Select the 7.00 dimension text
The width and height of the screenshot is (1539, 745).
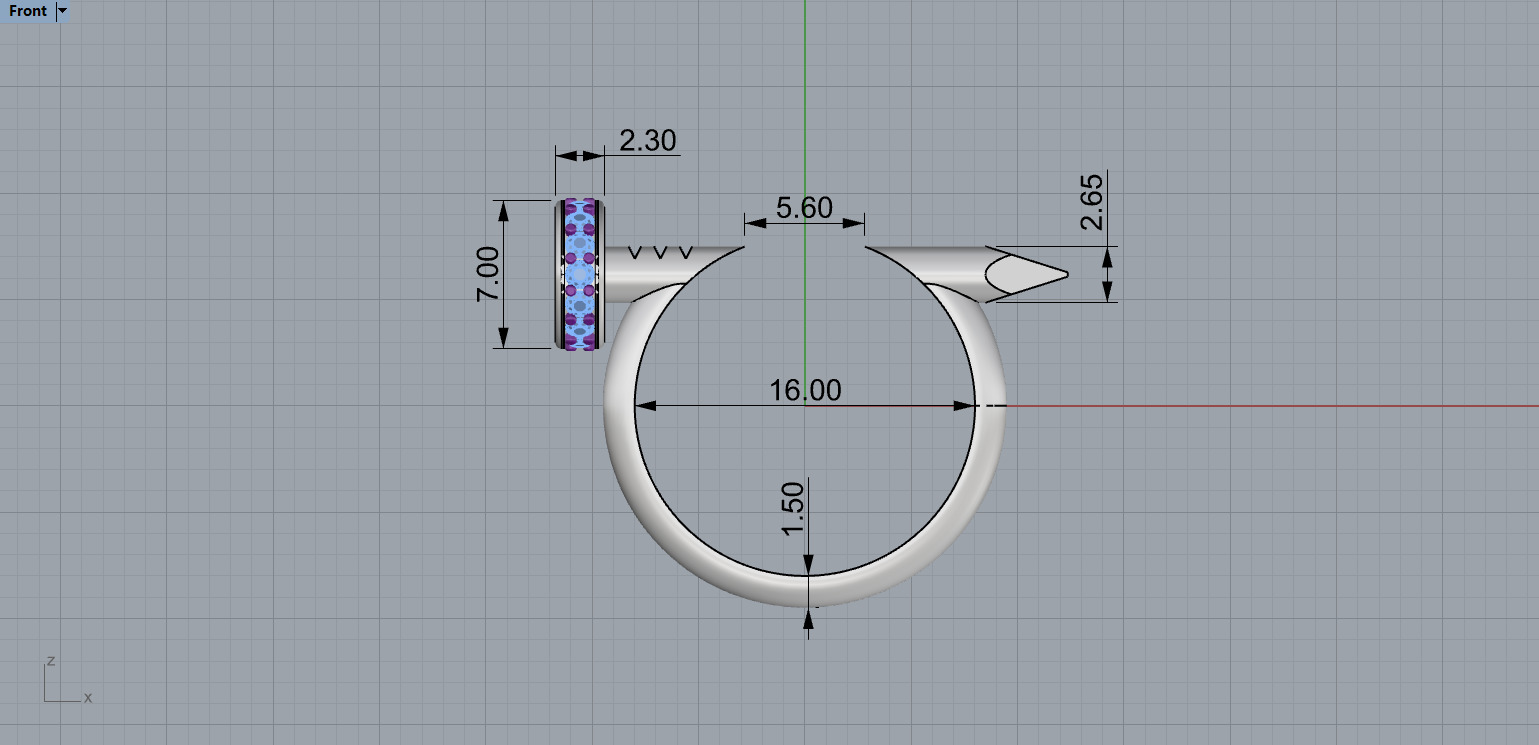click(488, 275)
